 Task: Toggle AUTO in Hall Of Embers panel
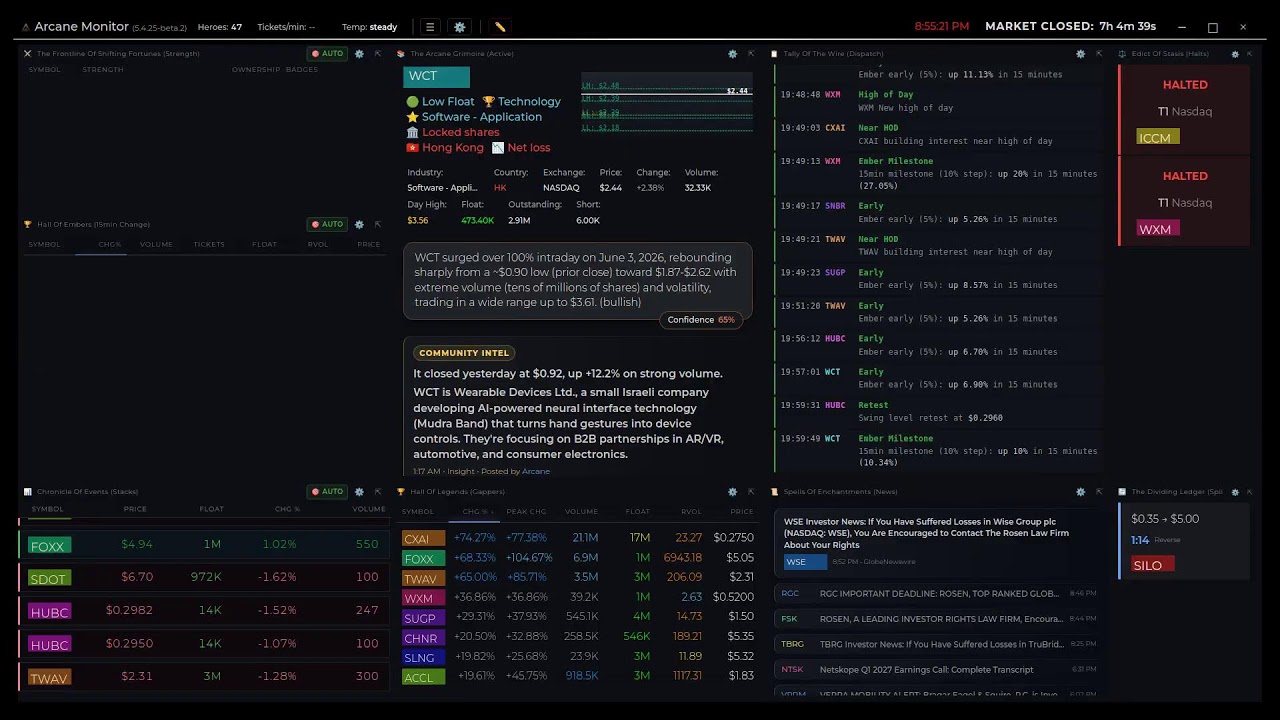tap(327, 224)
